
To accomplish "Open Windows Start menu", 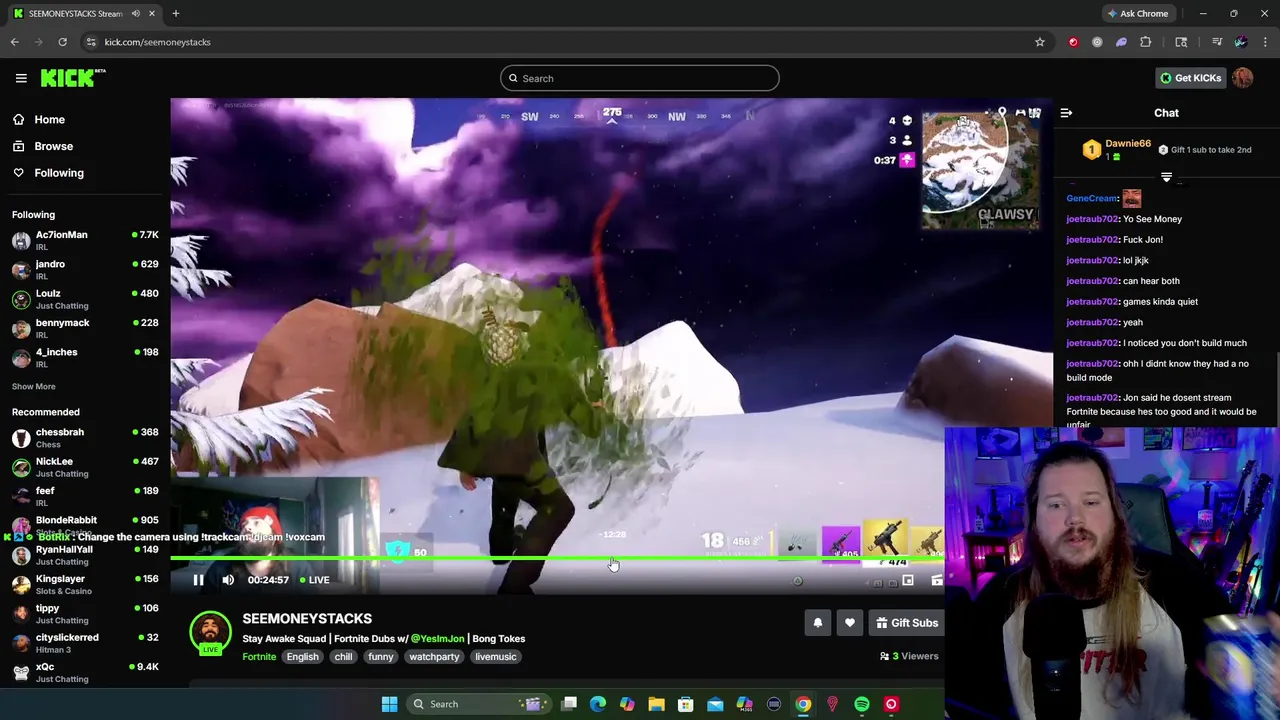I will point(389,704).
